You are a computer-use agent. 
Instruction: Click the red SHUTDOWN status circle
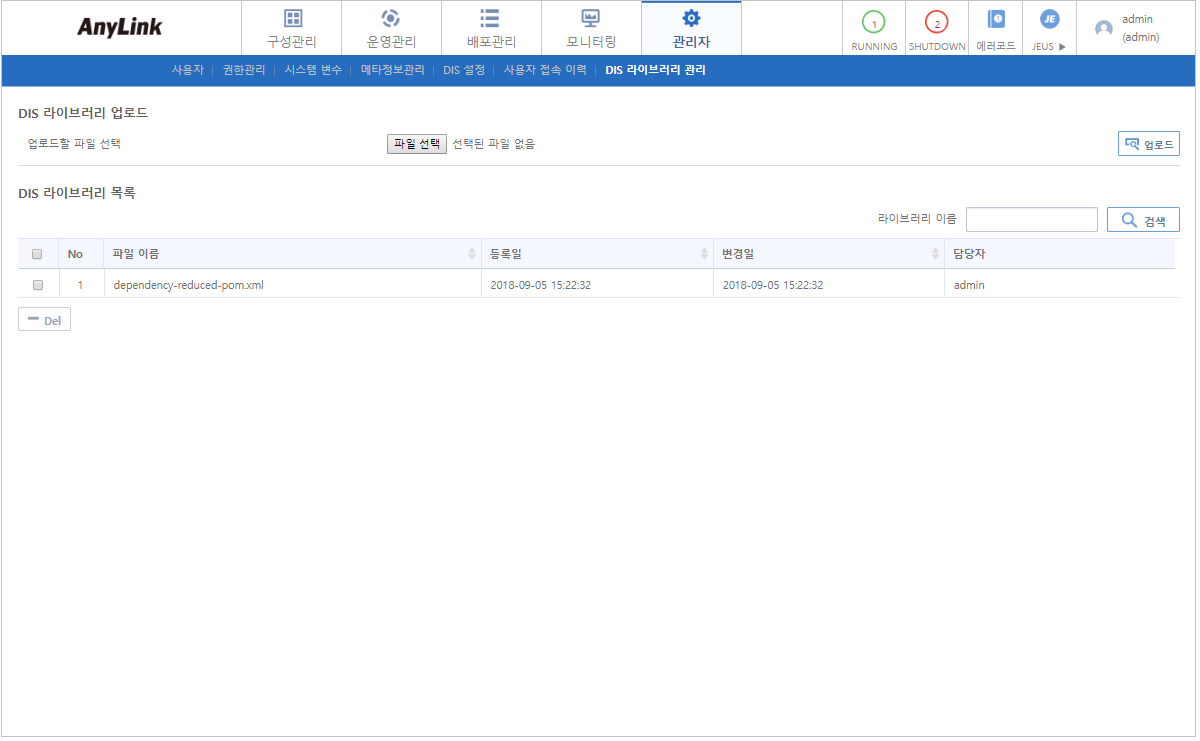[936, 22]
